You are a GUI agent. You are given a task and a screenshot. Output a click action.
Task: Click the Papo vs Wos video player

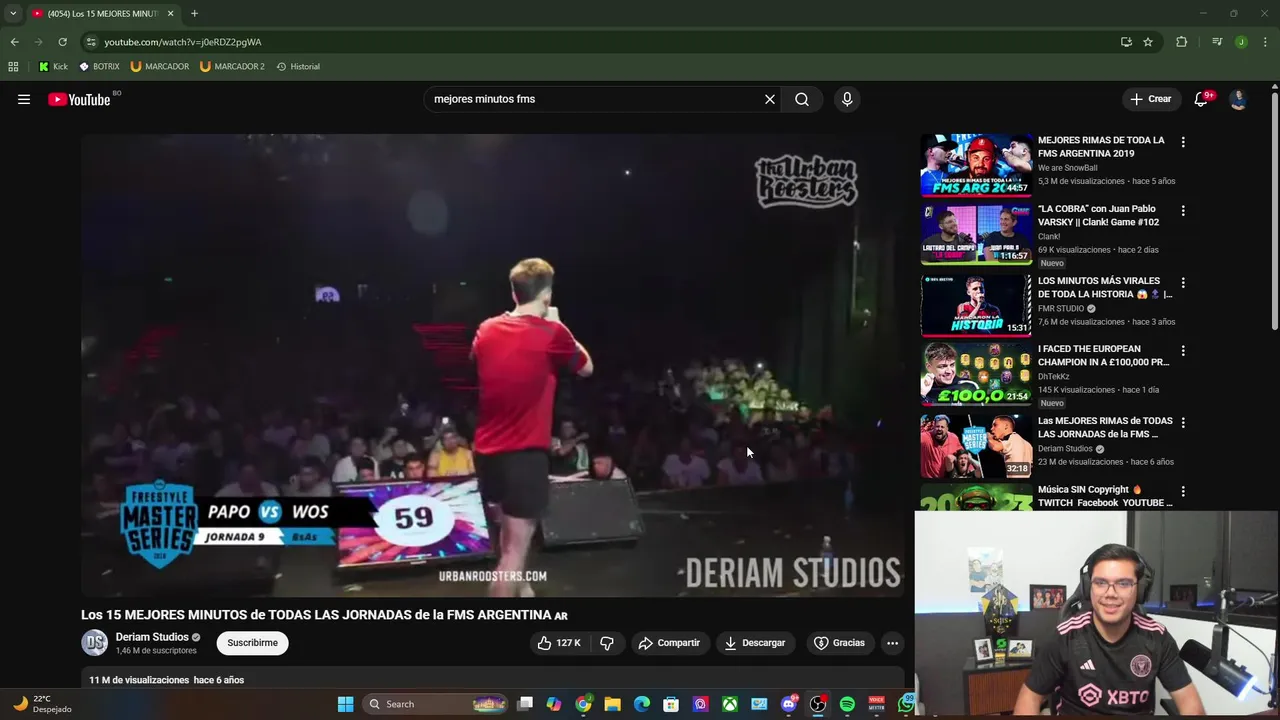click(x=492, y=365)
